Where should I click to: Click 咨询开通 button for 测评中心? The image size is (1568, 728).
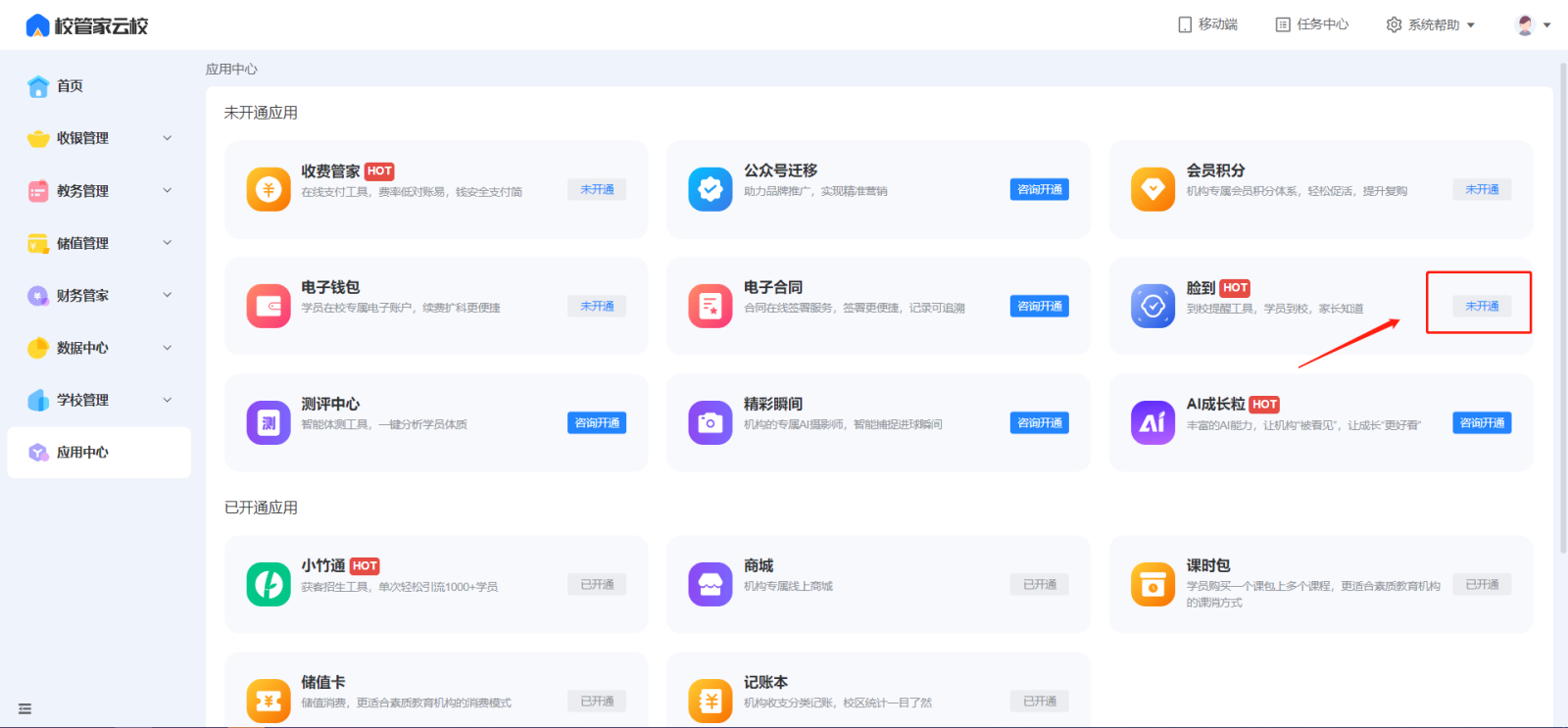coord(597,422)
